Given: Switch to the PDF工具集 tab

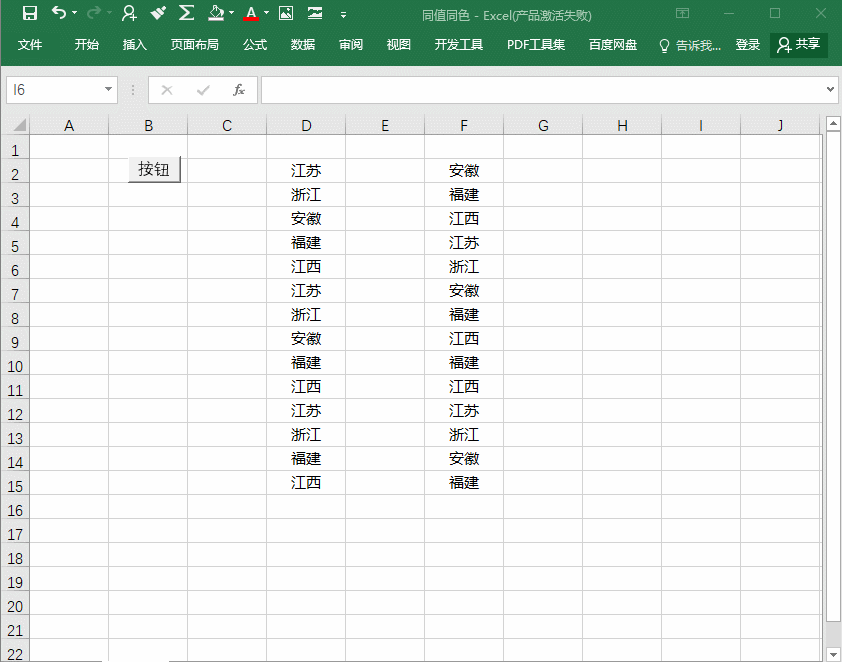Looking at the screenshot, I should point(536,45).
